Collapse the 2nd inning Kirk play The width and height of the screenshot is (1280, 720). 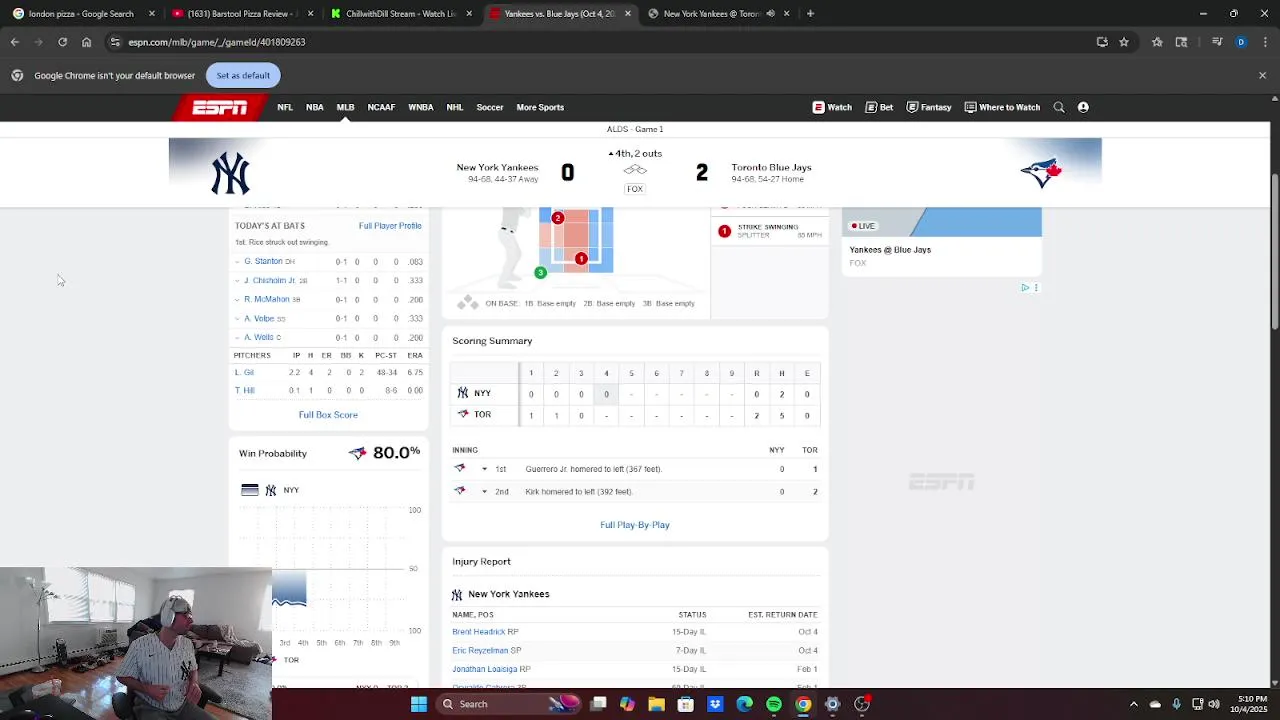pyautogui.click(x=484, y=492)
